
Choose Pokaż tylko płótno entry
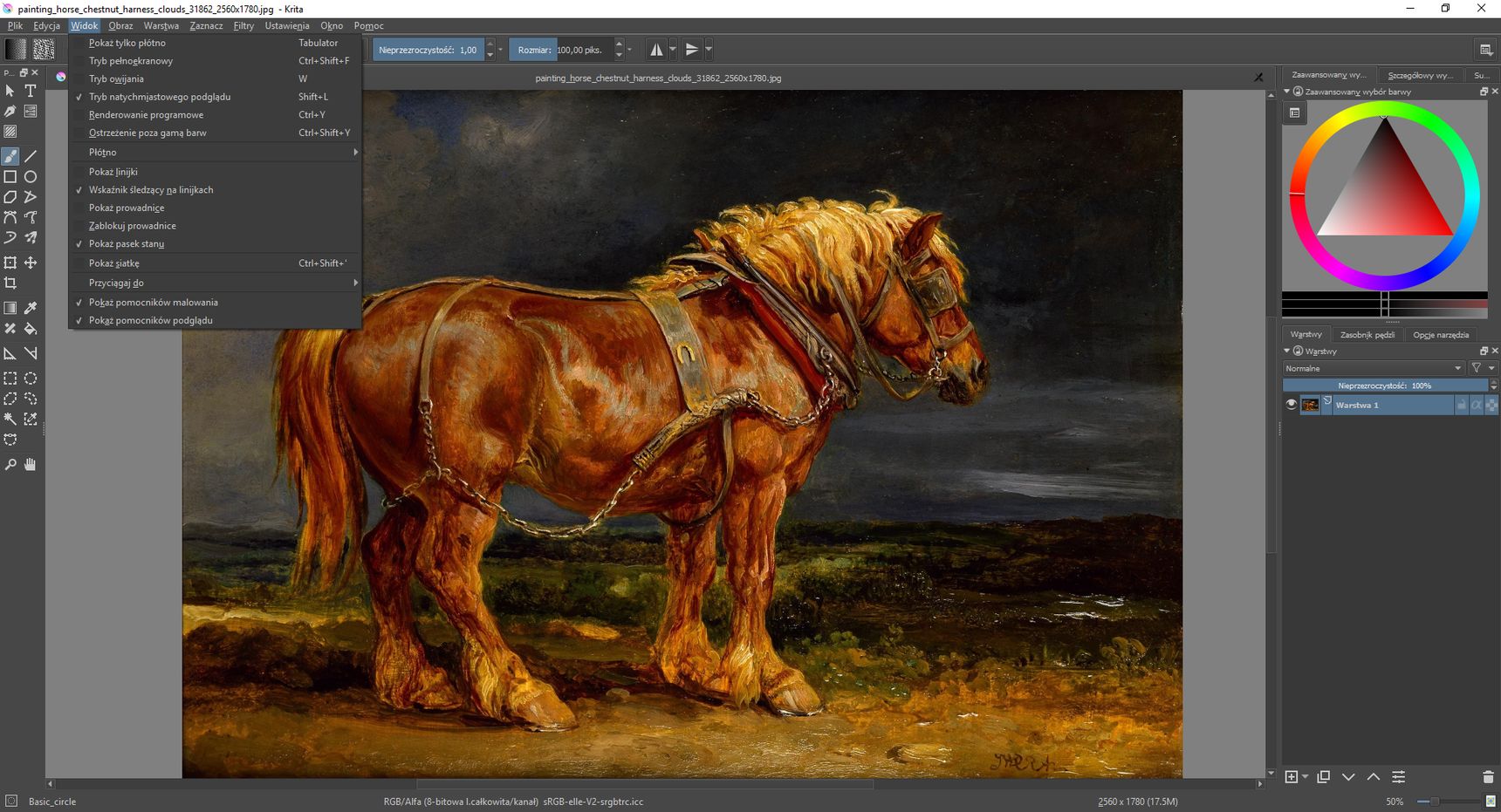coord(215,43)
